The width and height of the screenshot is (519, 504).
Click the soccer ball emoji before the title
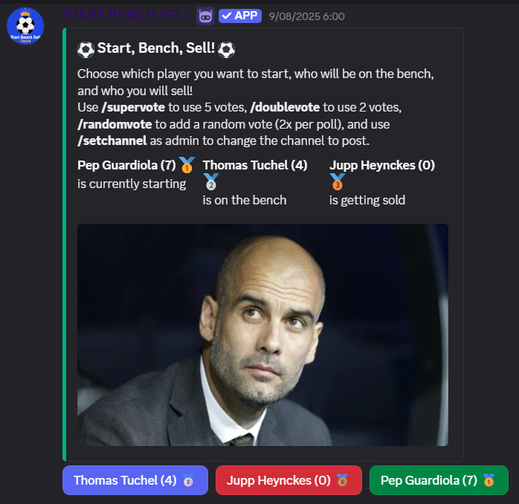[x=86, y=49]
